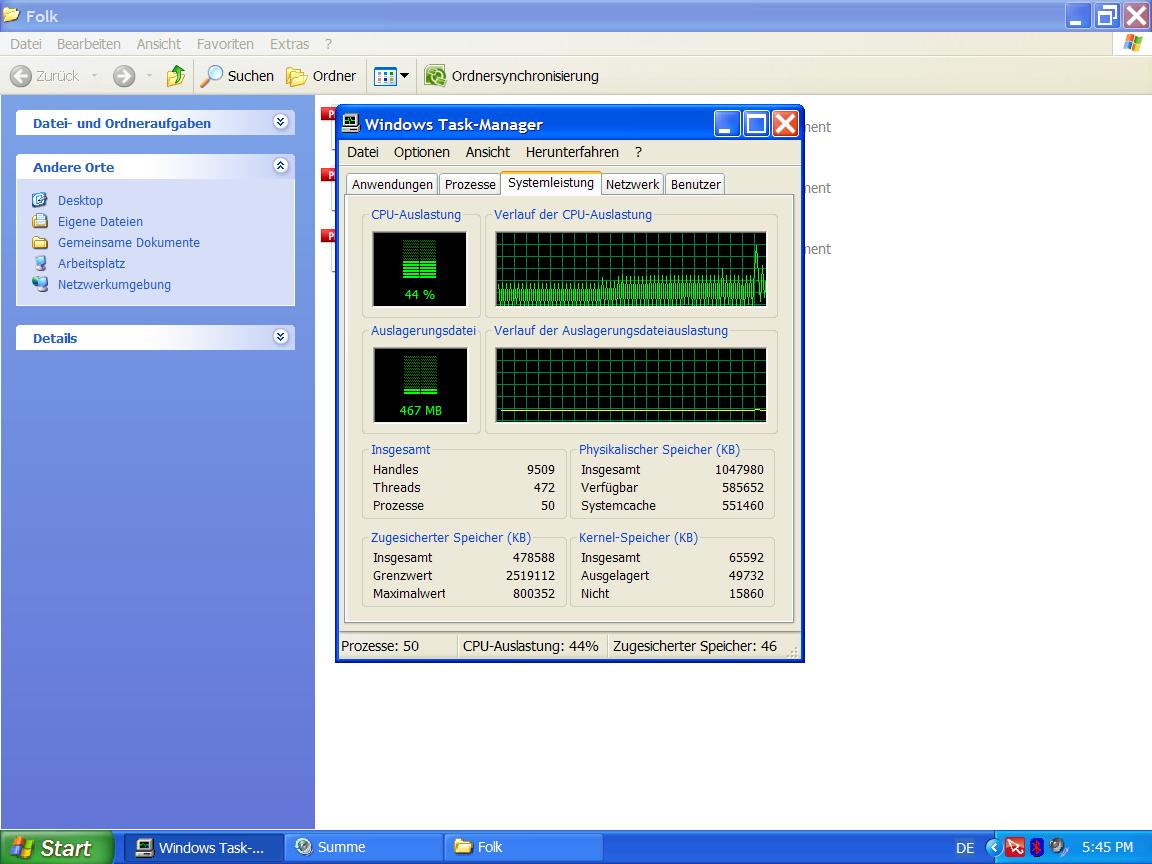Switch to the Prozesse tab

pos(470,184)
